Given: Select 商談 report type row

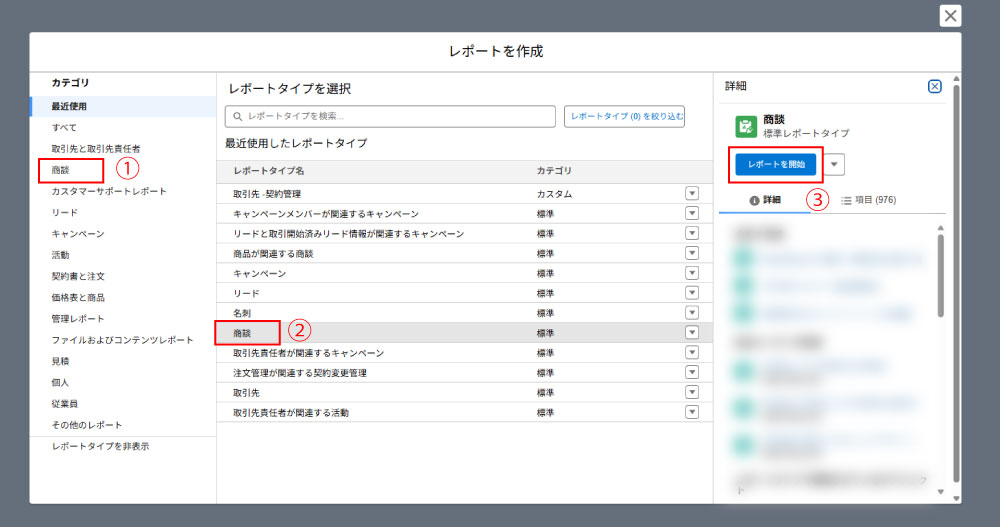Looking at the screenshot, I should tap(464, 332).
